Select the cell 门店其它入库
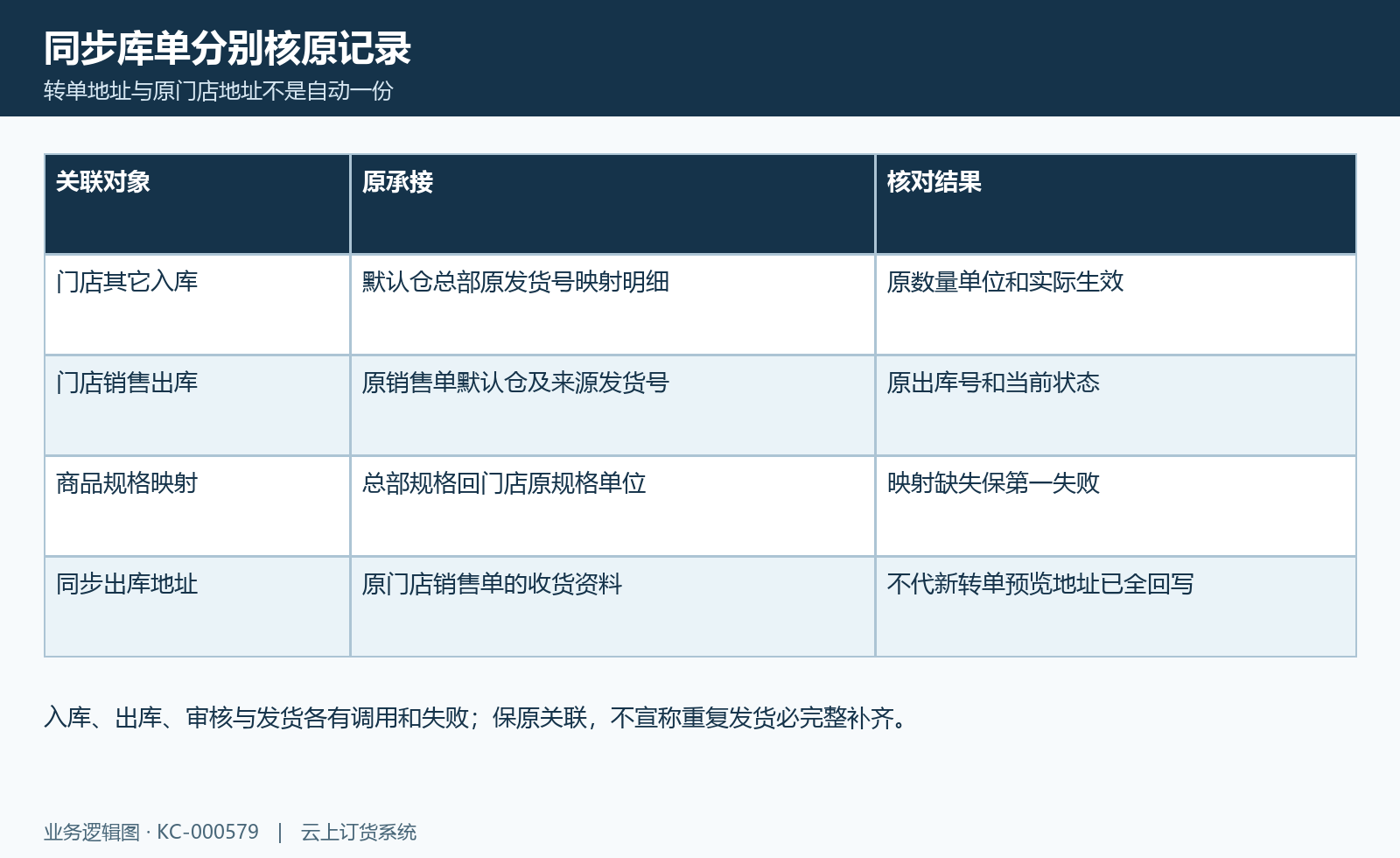 point(198,305)
